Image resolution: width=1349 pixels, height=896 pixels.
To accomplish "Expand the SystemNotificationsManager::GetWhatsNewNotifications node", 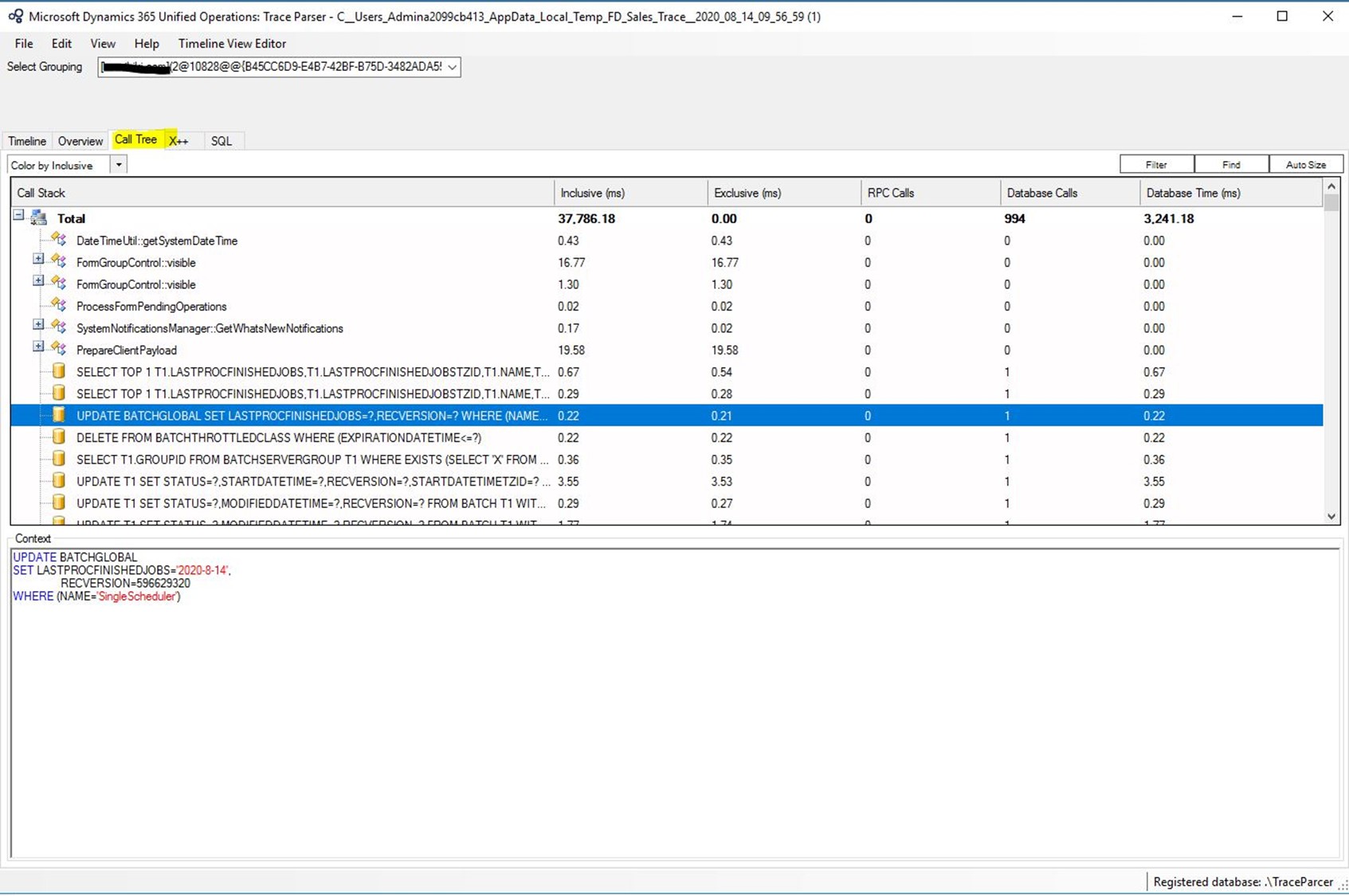I will click(38, 325).
